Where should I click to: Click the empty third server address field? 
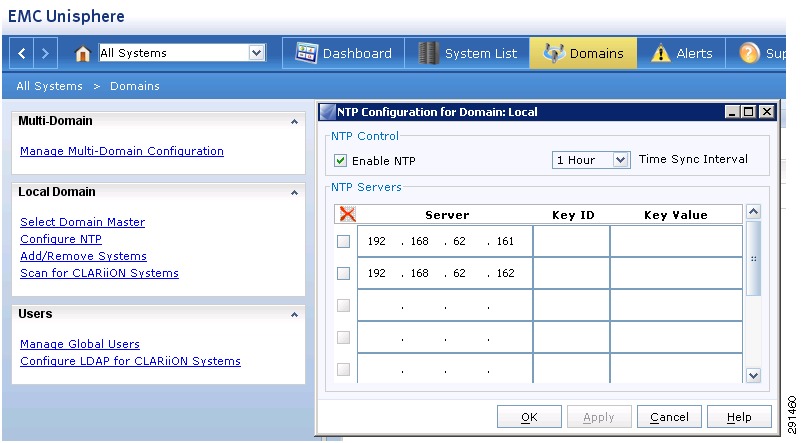(445, 305)
